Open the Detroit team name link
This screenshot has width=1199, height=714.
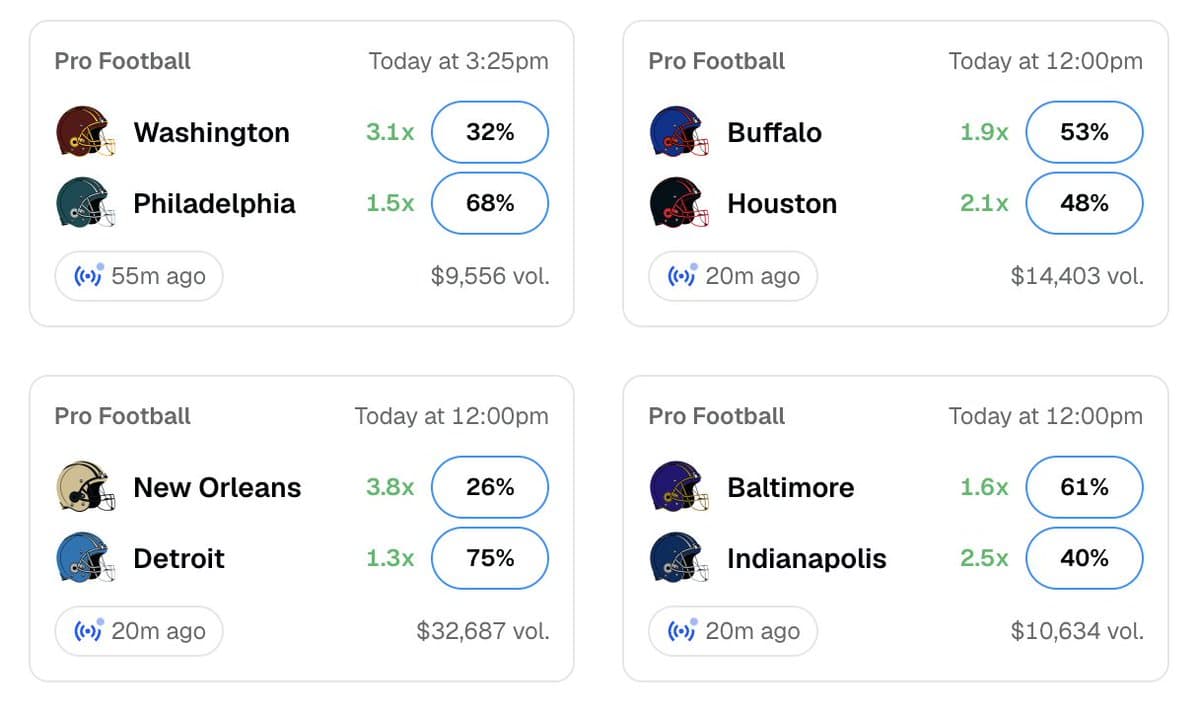[x=179, y=559]
